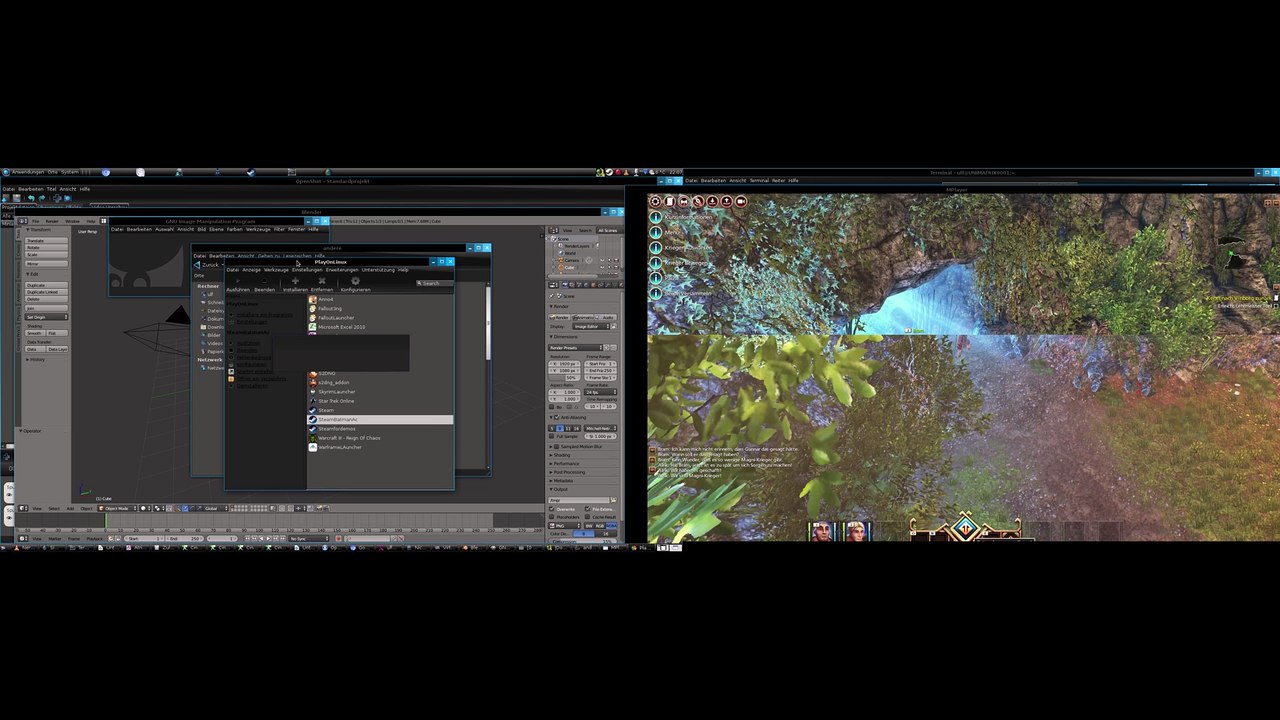
Task: Enable Cache Result checkbox in Blender Output
Action: click(588, 517)
